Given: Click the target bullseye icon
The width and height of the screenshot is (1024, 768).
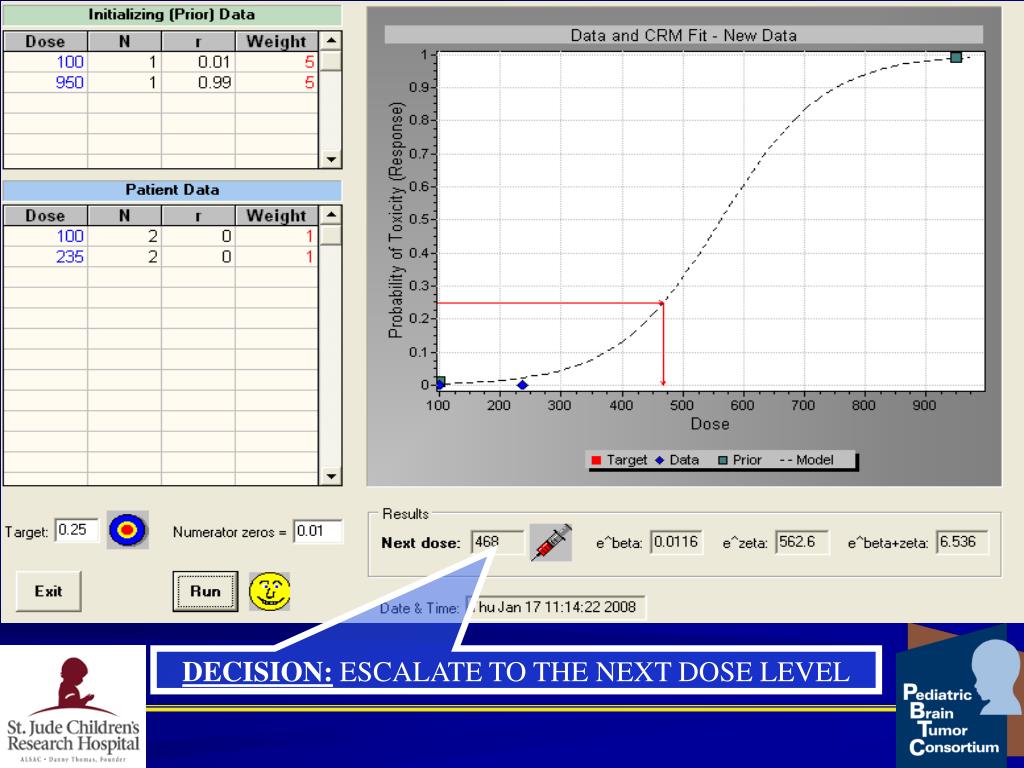Looking at the screenshot, I should tap(127, 530).
